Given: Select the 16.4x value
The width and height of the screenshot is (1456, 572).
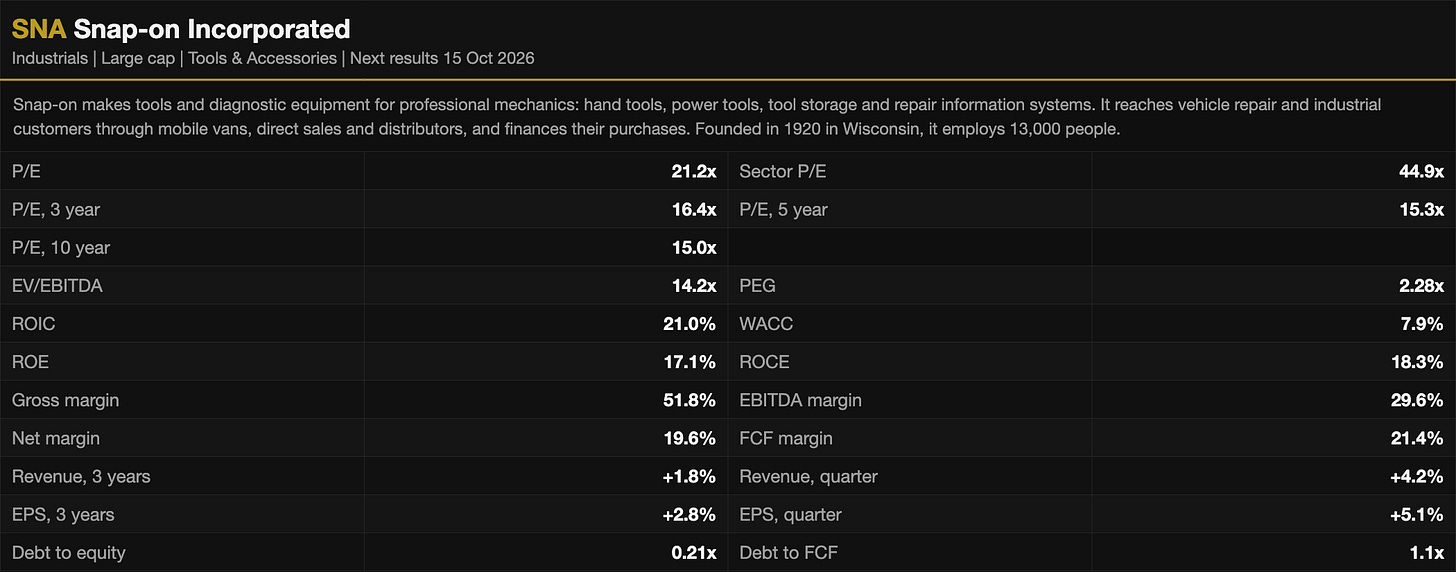Looking at the screenshot, I should [693, 210].
